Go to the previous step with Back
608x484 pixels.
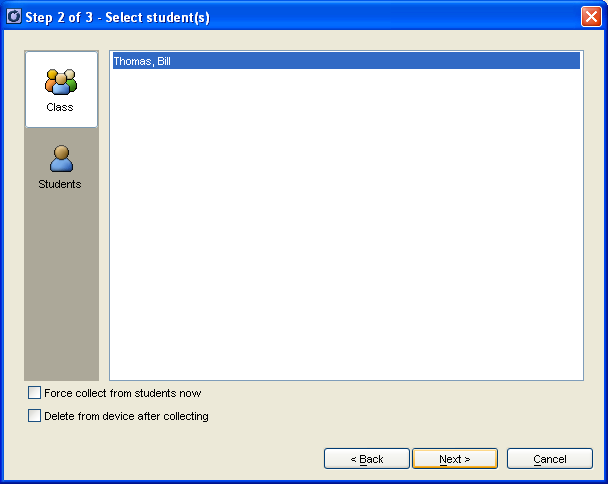coord(366,459)
